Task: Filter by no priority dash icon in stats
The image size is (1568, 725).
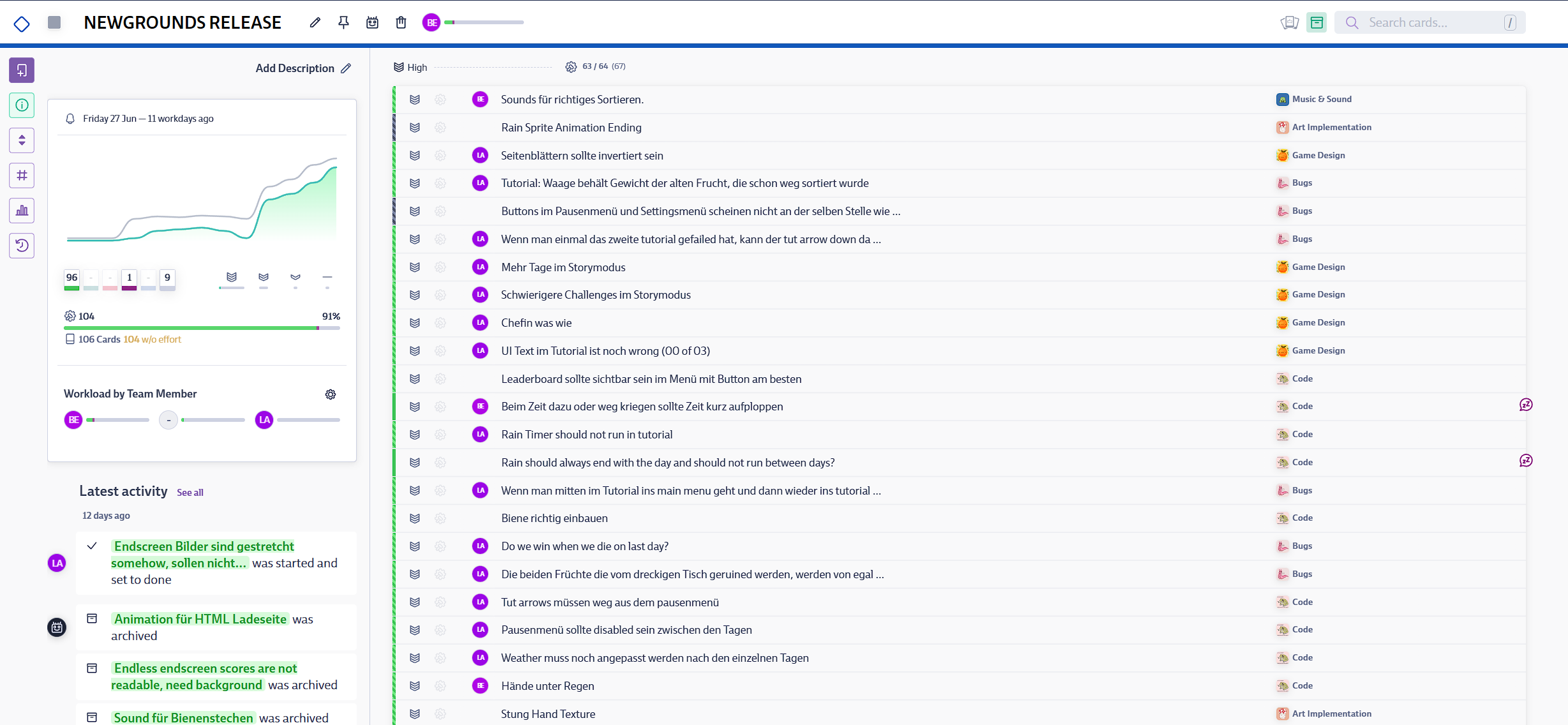Action: [x=327, y=278]
